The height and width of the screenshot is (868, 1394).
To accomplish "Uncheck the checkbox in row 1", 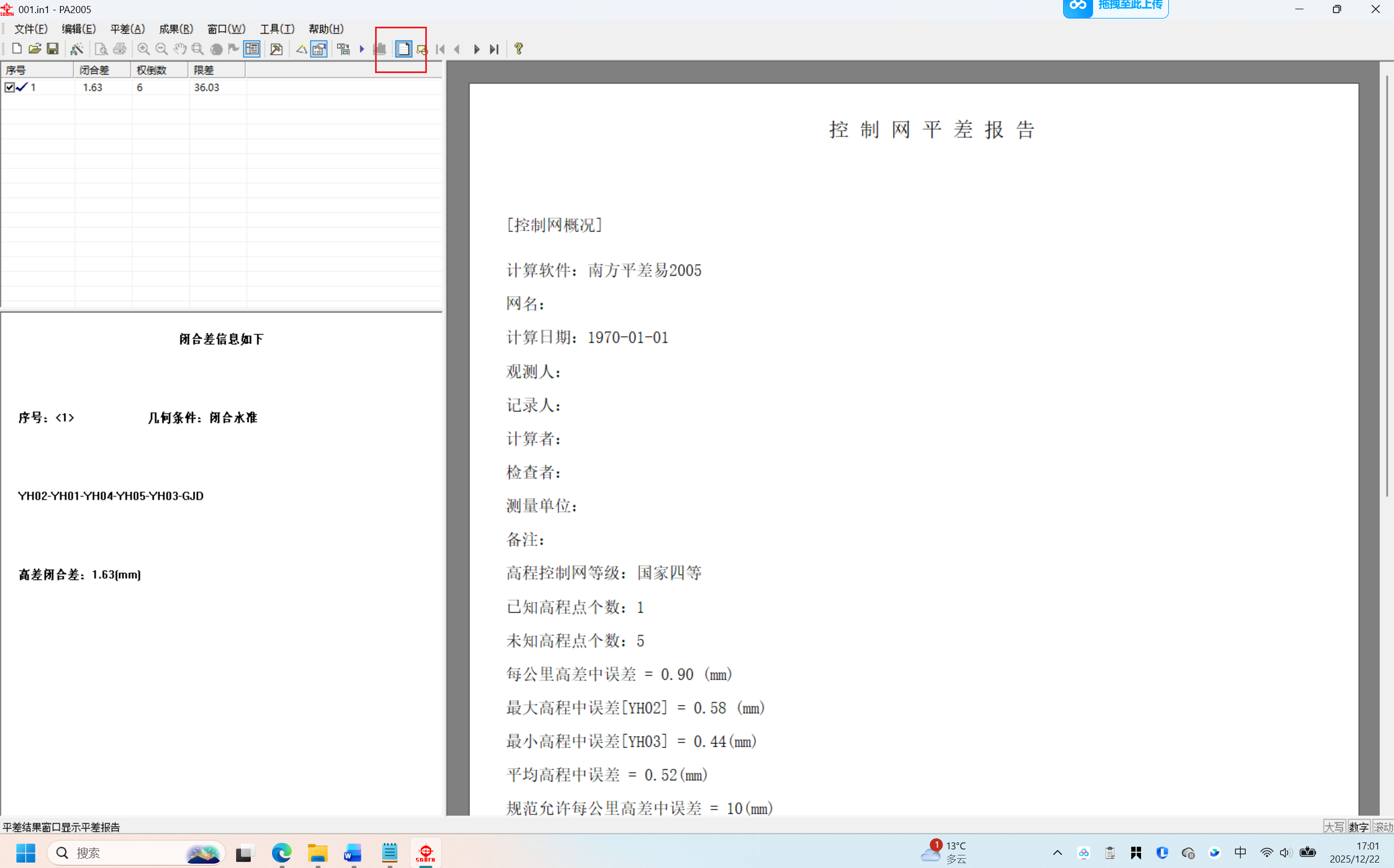I will (9, 87).
